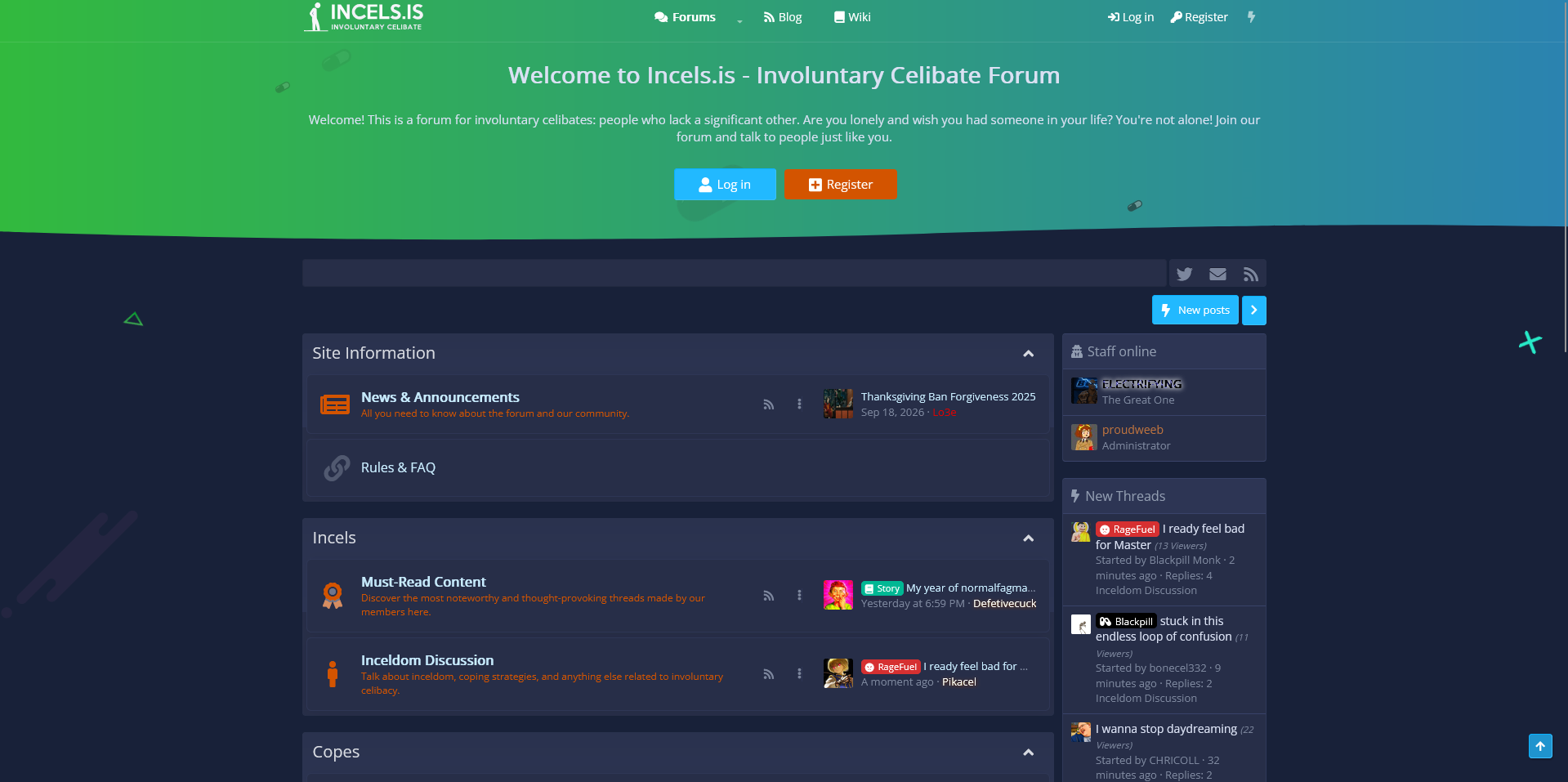
Task: Click Log in in the top navigation
Action: pyautogui.click(x=1131, y=17)
